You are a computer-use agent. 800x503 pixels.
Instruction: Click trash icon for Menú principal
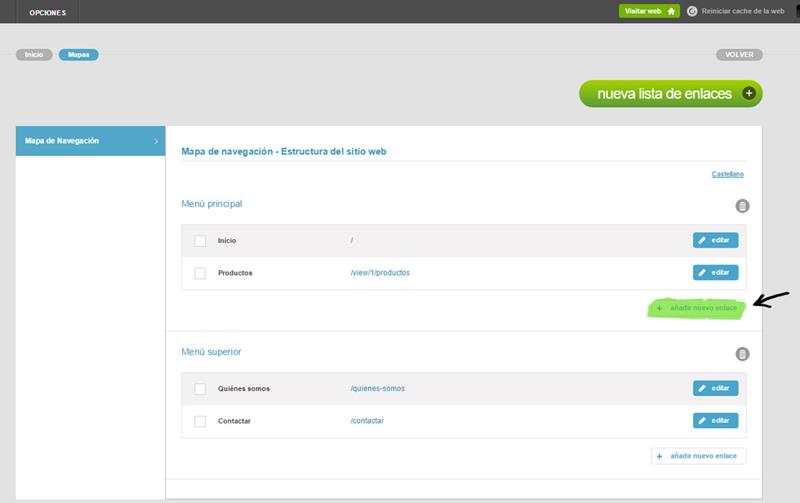click(x=742, y=206)
